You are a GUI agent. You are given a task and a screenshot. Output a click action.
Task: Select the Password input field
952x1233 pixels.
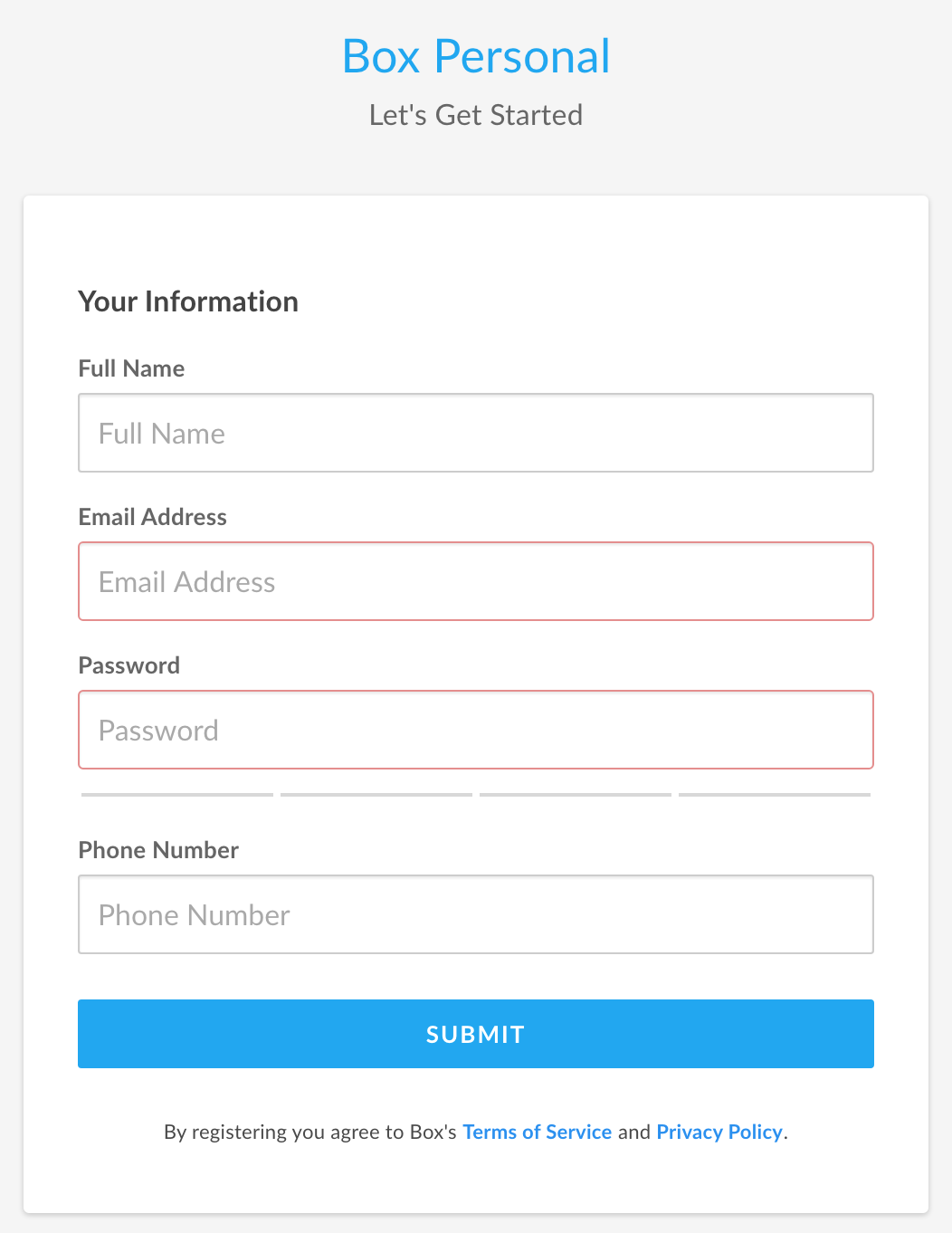(x=476, y=730)
